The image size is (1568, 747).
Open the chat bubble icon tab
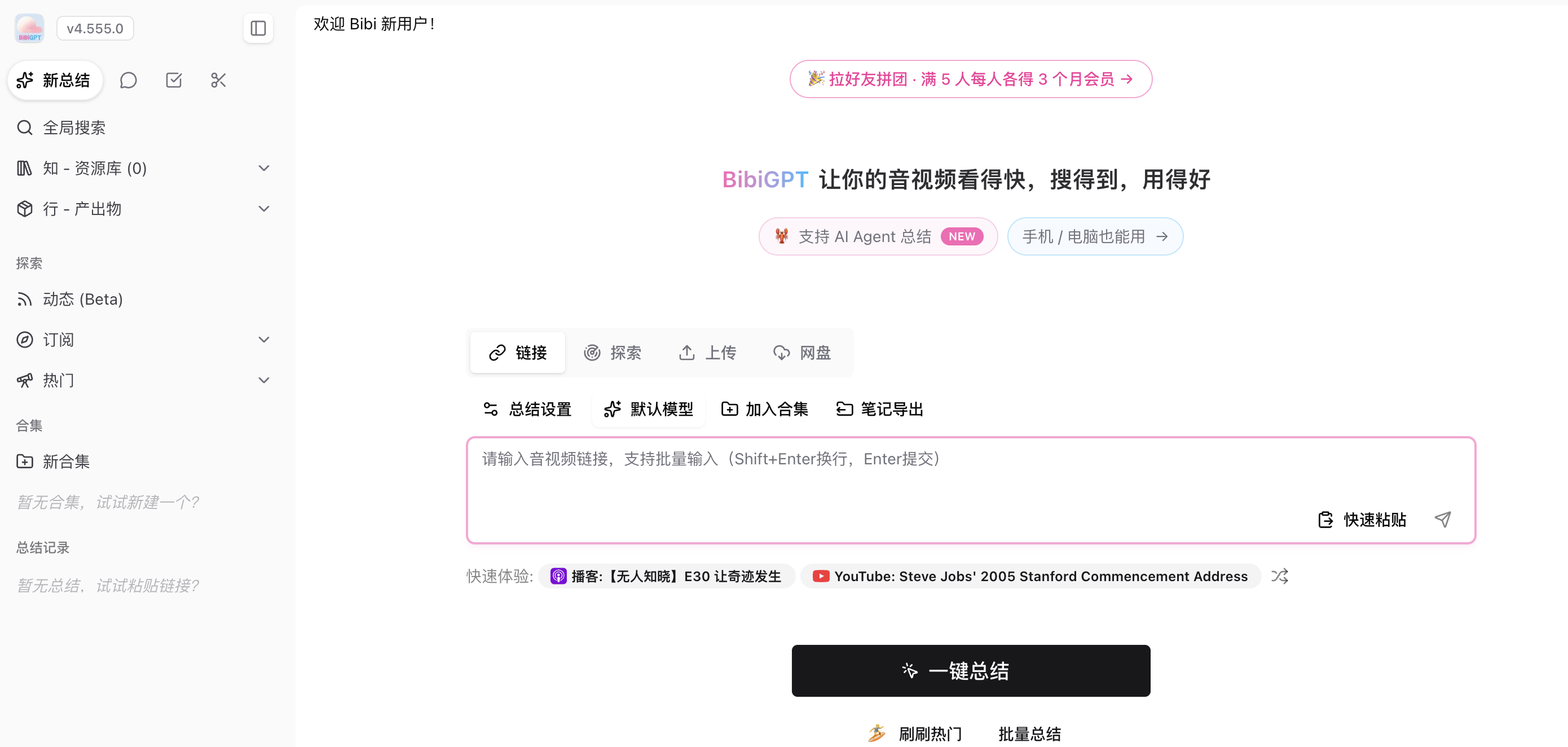click(129, 80)
